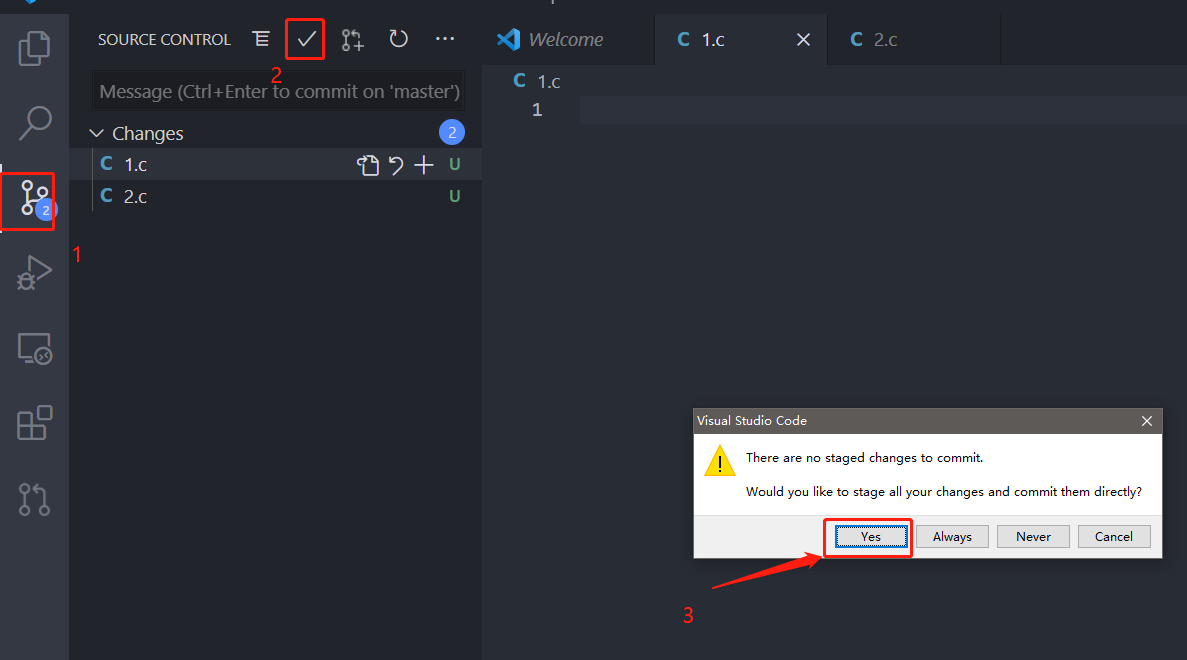Open the Remote Explorer view
The image size is (1187, 660).
[x=34, y=348]
